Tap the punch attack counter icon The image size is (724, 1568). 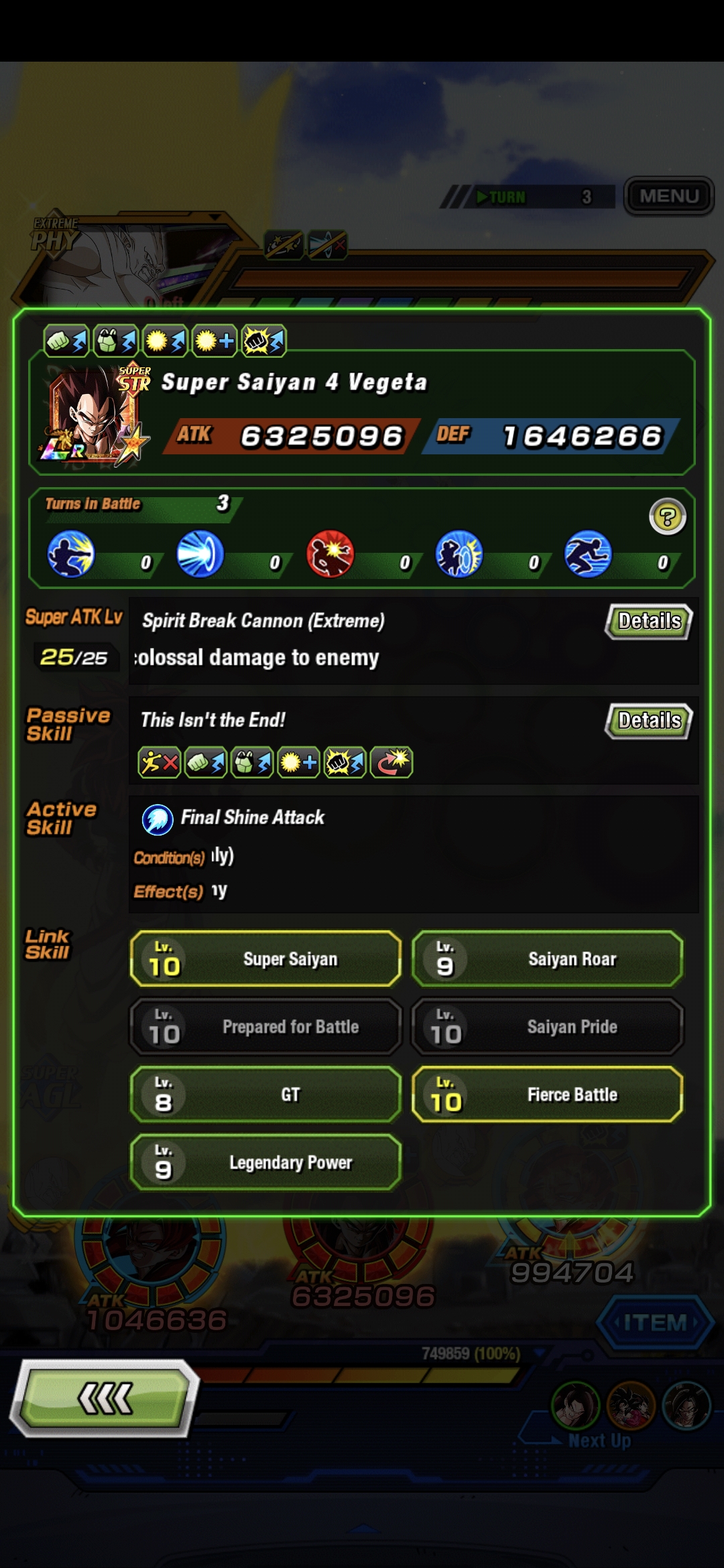71,553
